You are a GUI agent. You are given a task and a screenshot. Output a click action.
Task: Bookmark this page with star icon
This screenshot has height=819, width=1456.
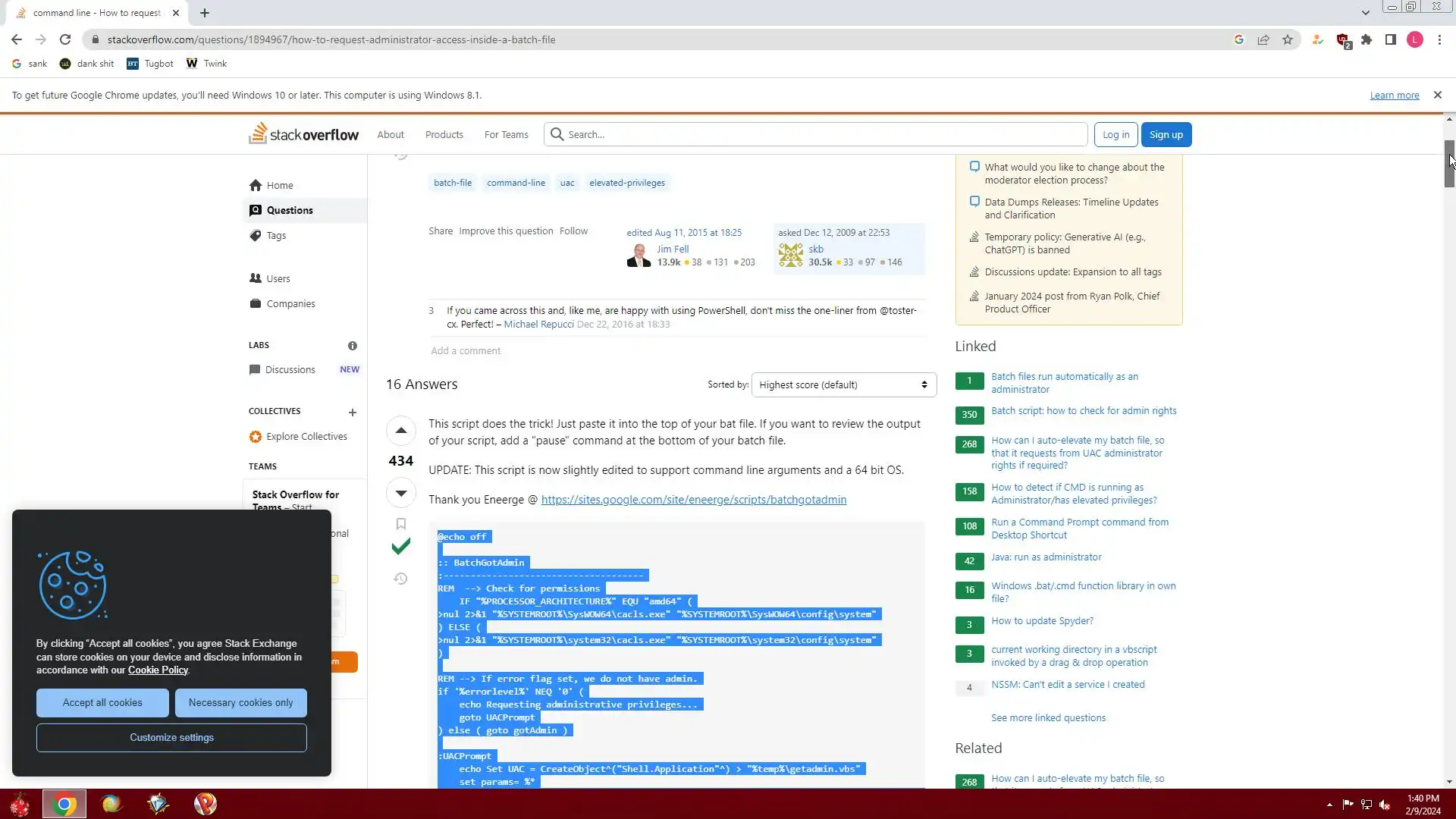pos(1288,39)
